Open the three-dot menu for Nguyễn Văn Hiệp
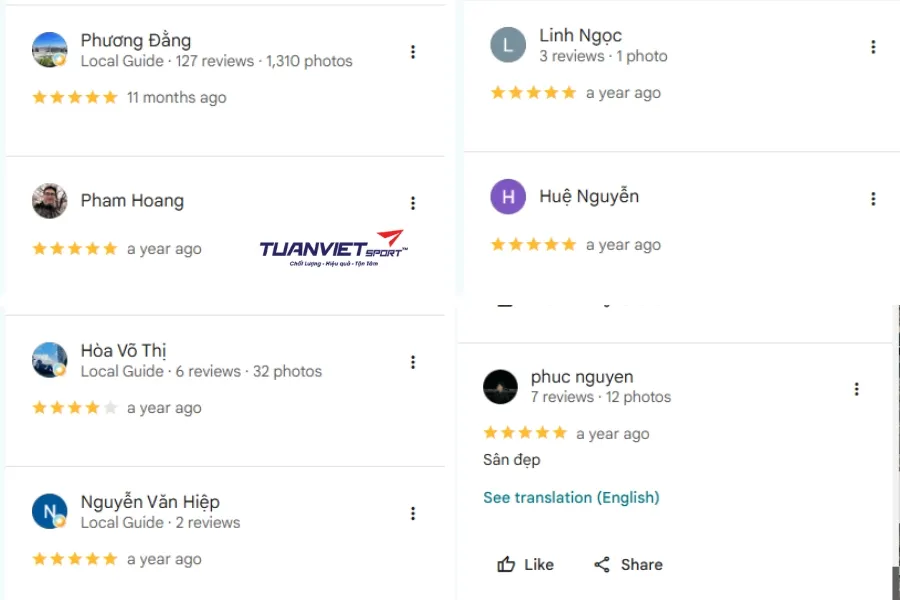Screen dimensions: 900x600 pos(413,513)
